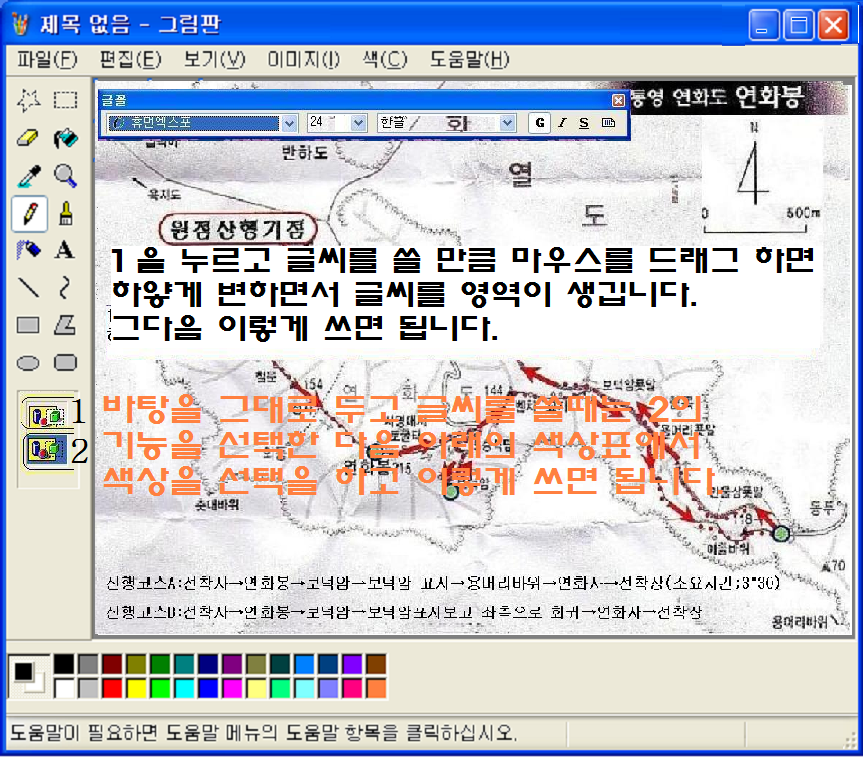This screenshot has width=863, height=757.
Task: Click the Paint icon in title bar
Action: [20, 24]
